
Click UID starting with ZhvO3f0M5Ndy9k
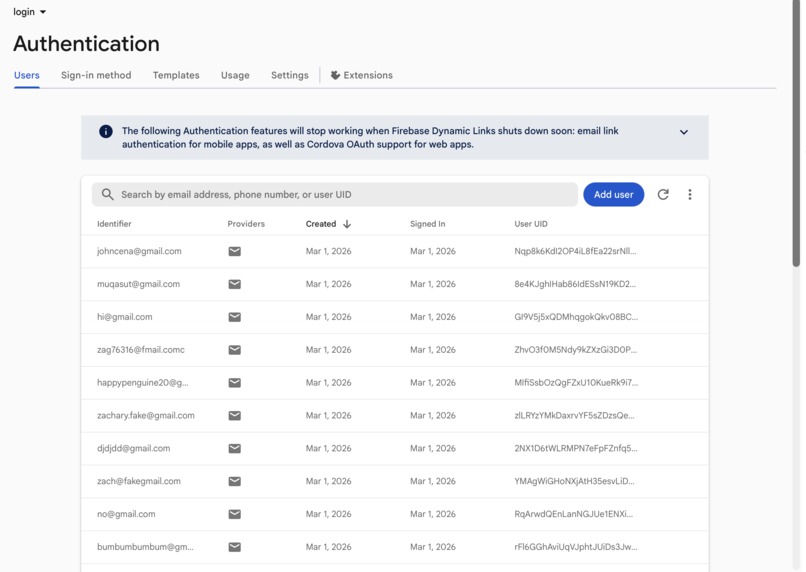tap(576, 350)
